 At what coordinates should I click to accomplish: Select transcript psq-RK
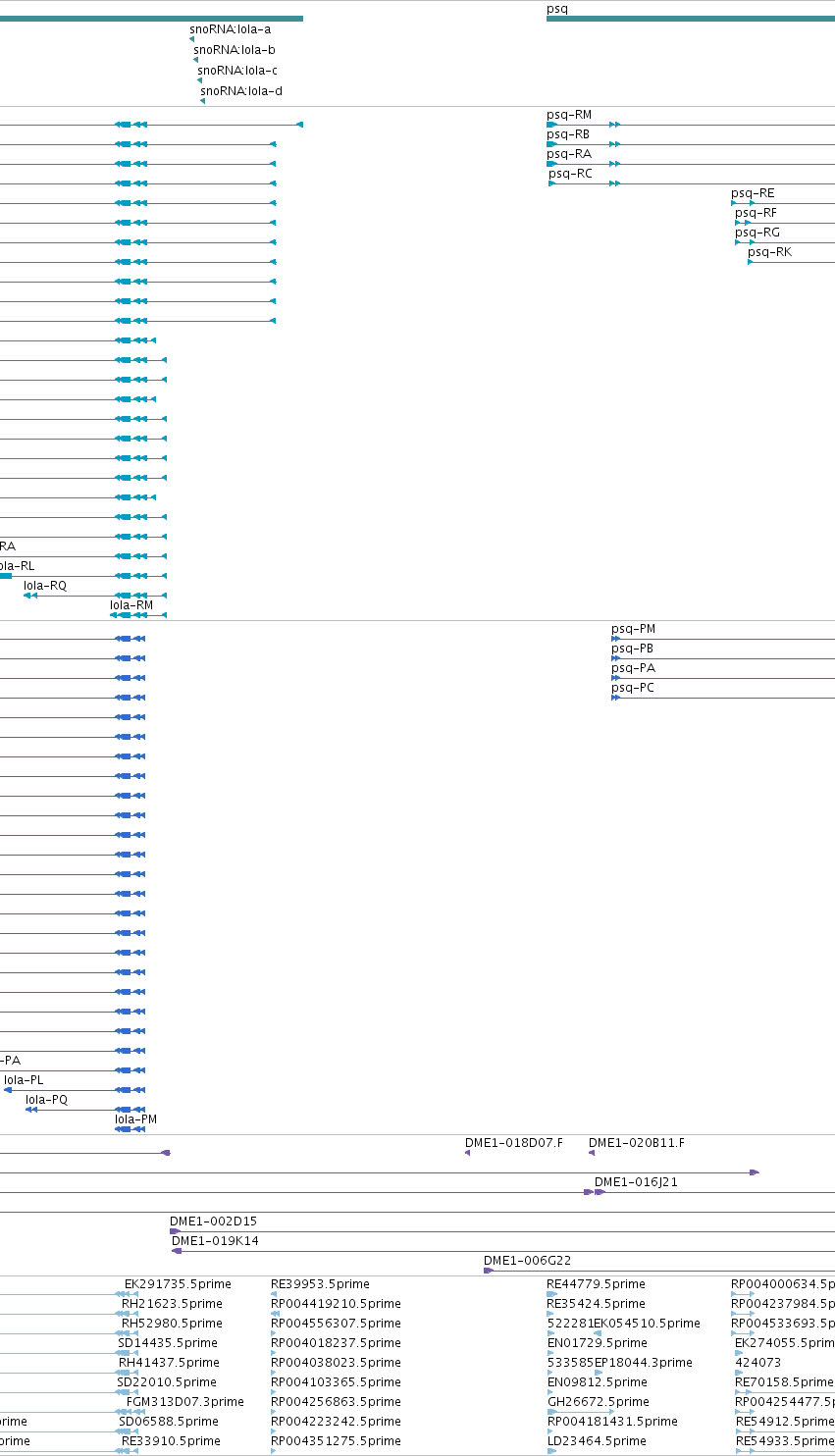(x=769, y=252)
